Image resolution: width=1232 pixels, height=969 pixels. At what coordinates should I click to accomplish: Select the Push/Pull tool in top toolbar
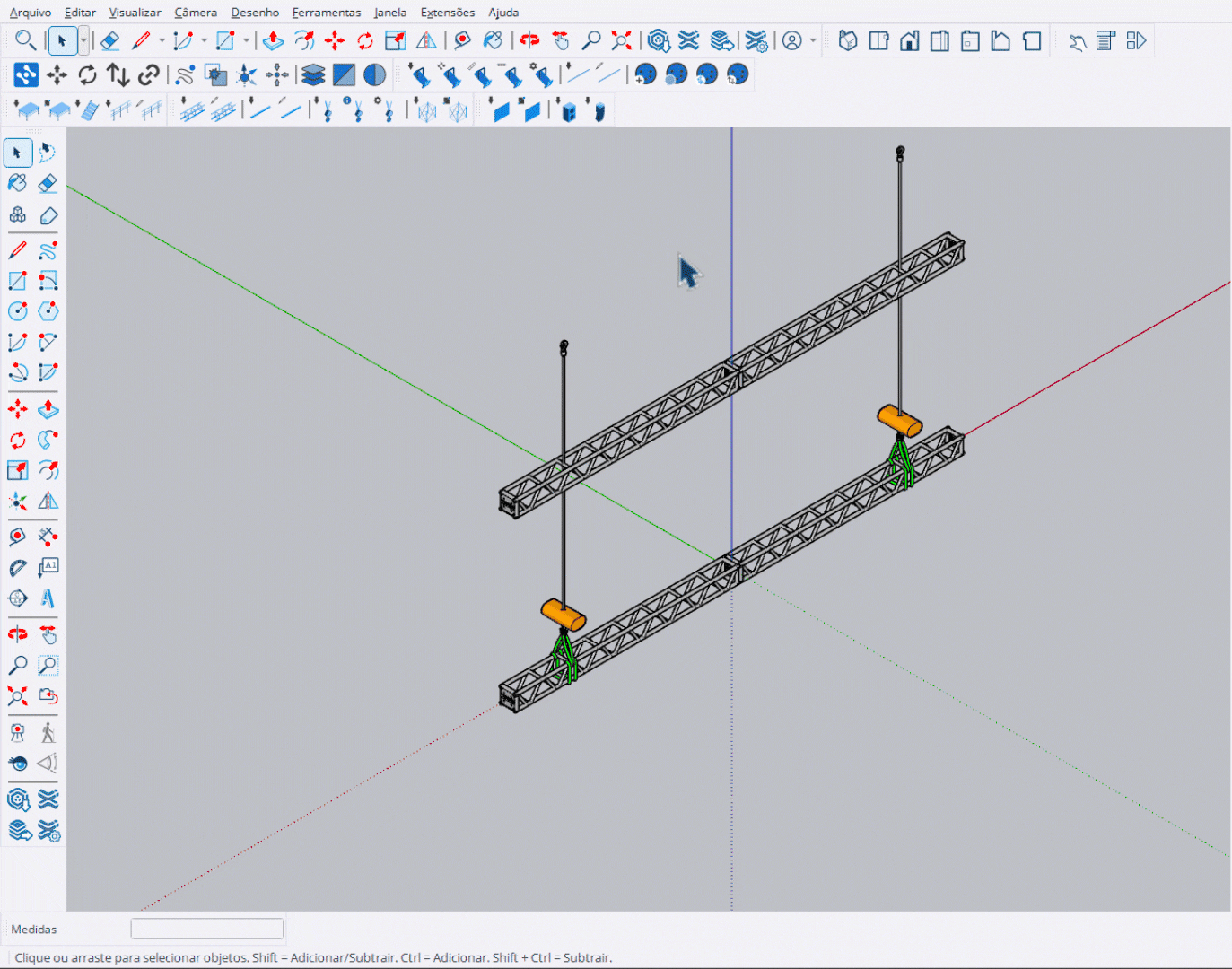pos(274,41)
